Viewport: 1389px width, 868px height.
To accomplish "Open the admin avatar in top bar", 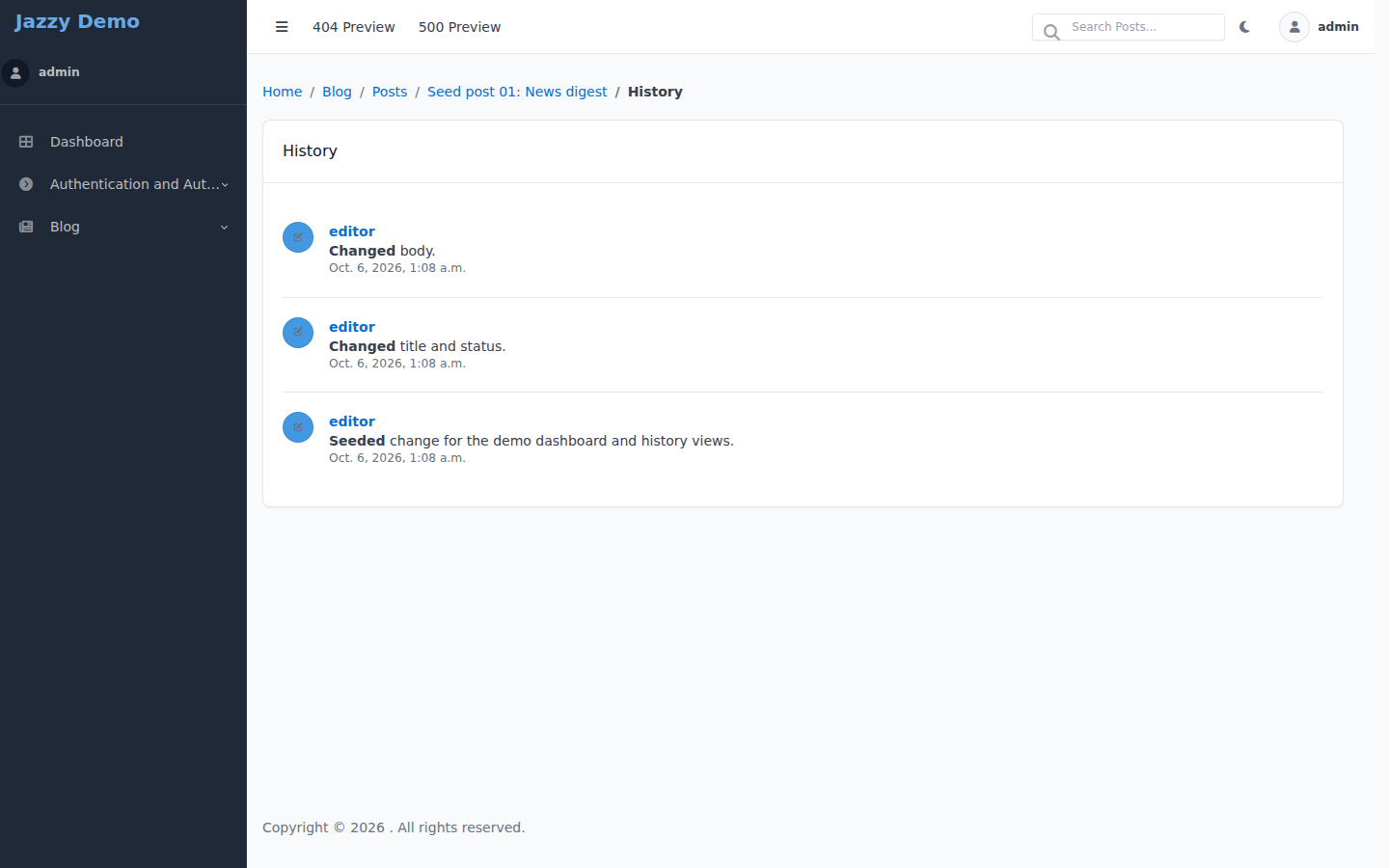I will point(1294,27).
